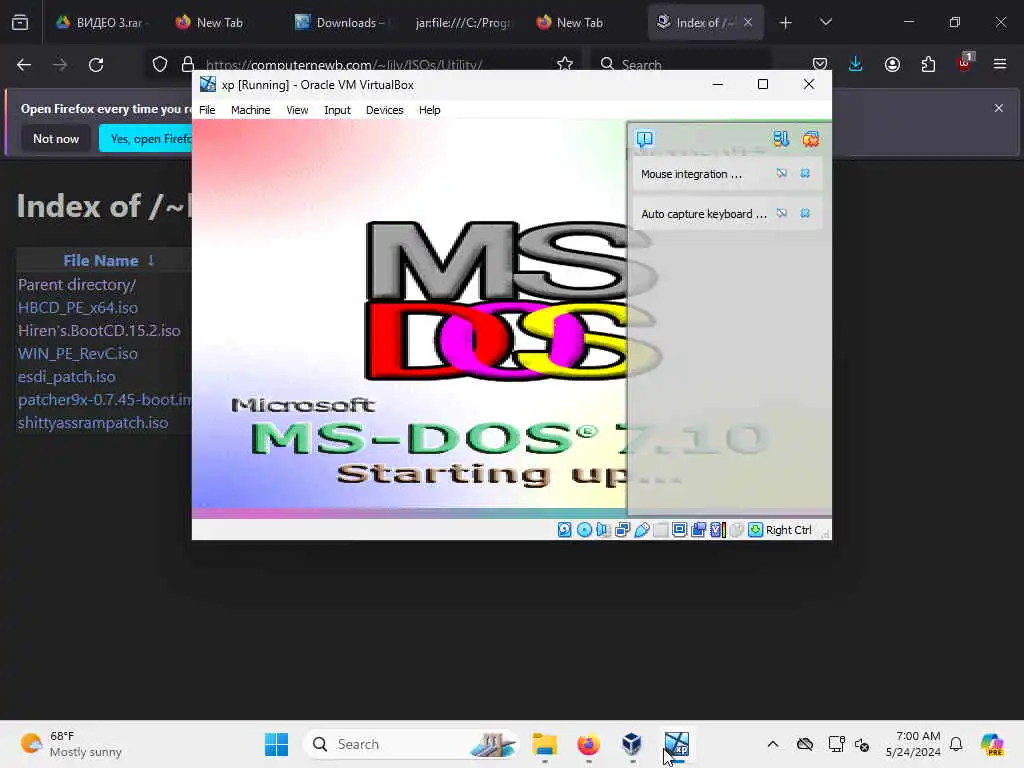
Task: Click Yes, open Firefox button
Action: [148, 138]
